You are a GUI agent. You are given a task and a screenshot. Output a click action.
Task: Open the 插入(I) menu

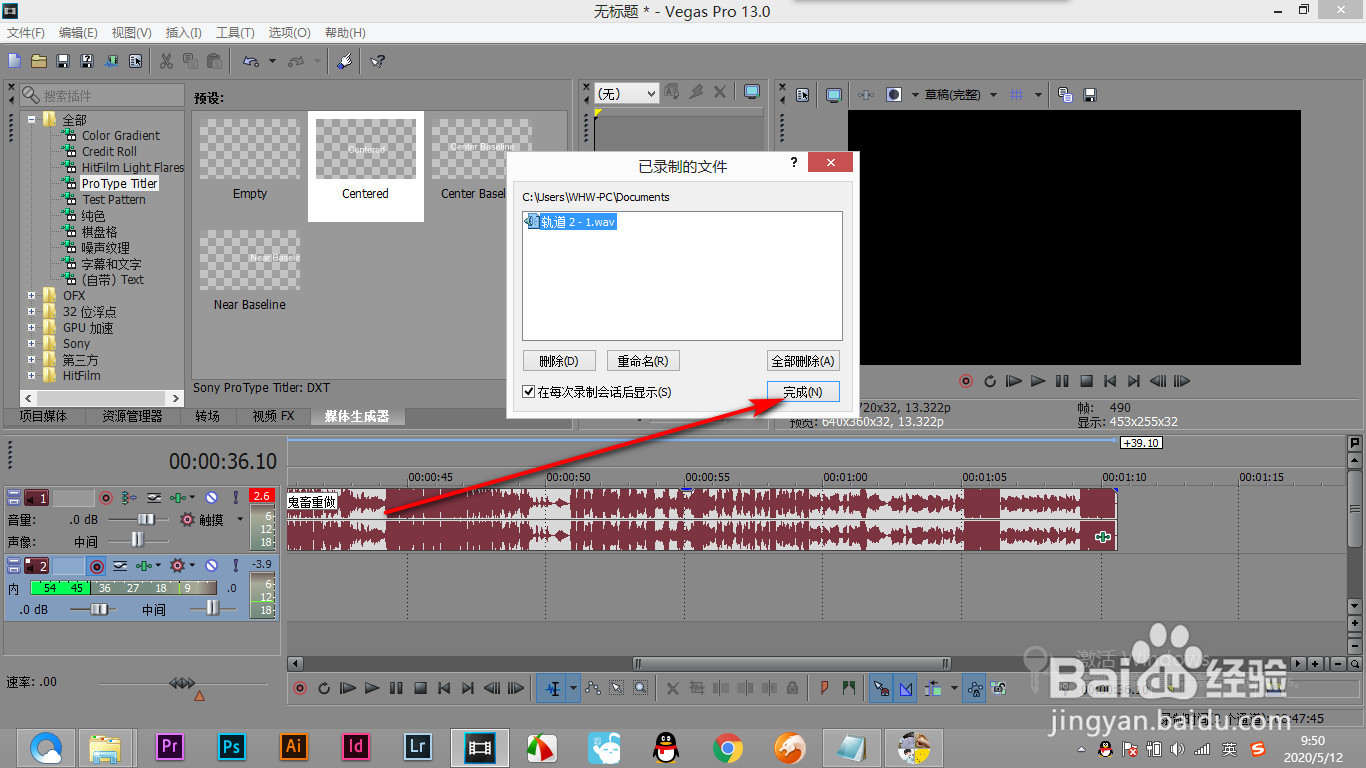click(184, 33)
